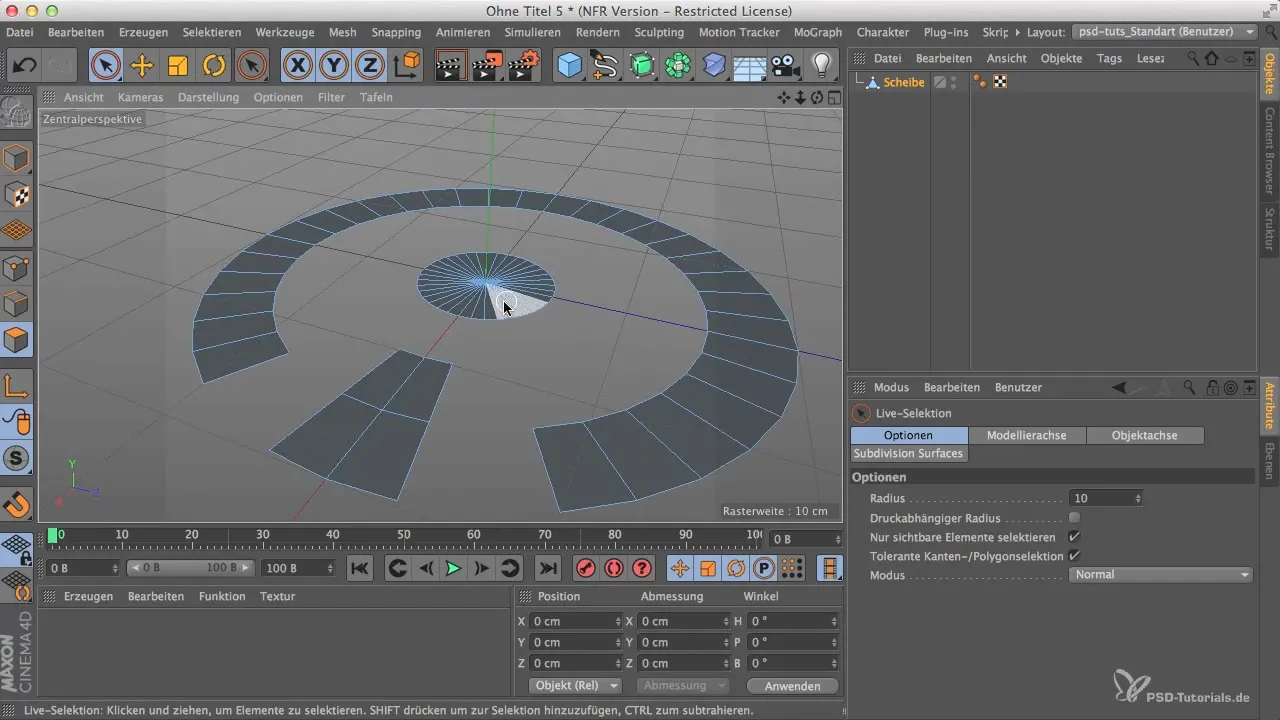Open the Ebenen side tab
Viewport: 1280px width, 720px height.
(x=1269, y=462)
